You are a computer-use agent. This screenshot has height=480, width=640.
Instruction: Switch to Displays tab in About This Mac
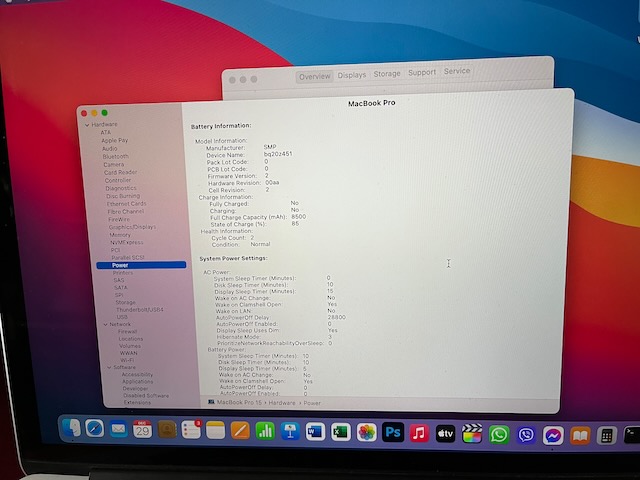(x=351, y=75)
